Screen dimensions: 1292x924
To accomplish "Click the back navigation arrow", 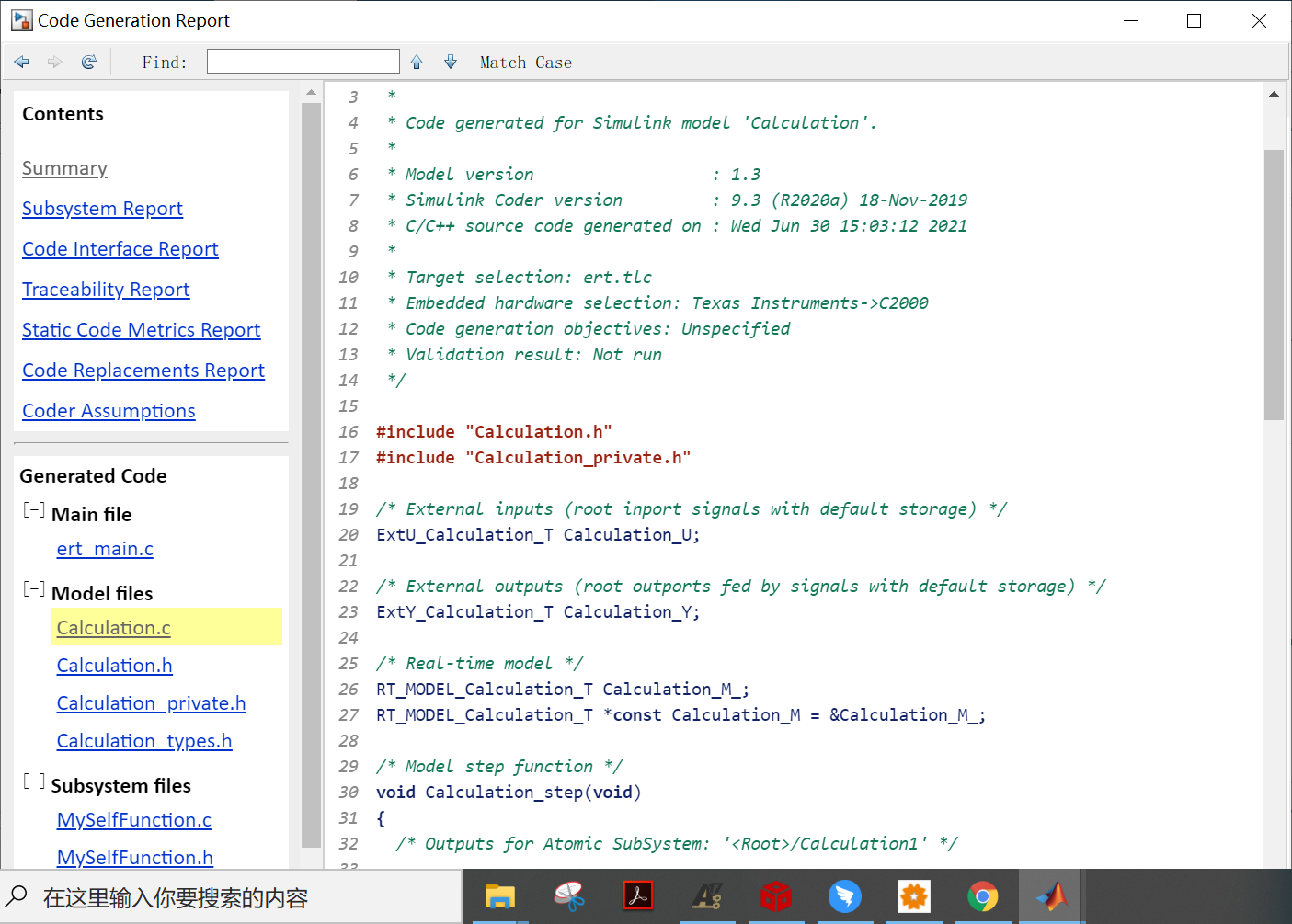I will pyautogui.click(x=21, y=62).
